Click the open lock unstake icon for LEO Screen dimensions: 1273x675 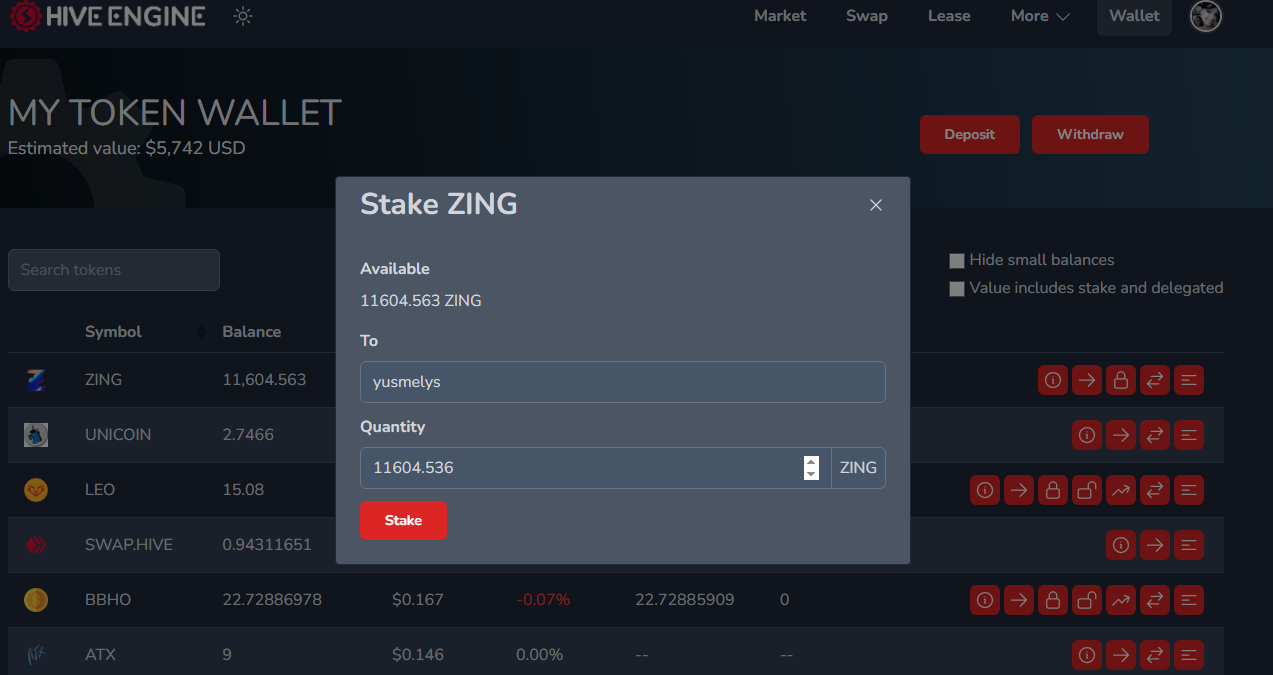pos(1087,490)
